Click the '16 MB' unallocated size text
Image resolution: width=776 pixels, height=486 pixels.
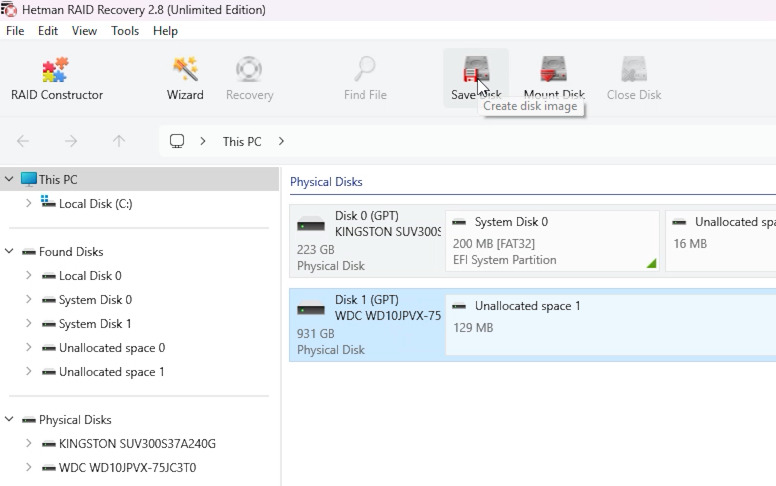click(x=690, y=243)
